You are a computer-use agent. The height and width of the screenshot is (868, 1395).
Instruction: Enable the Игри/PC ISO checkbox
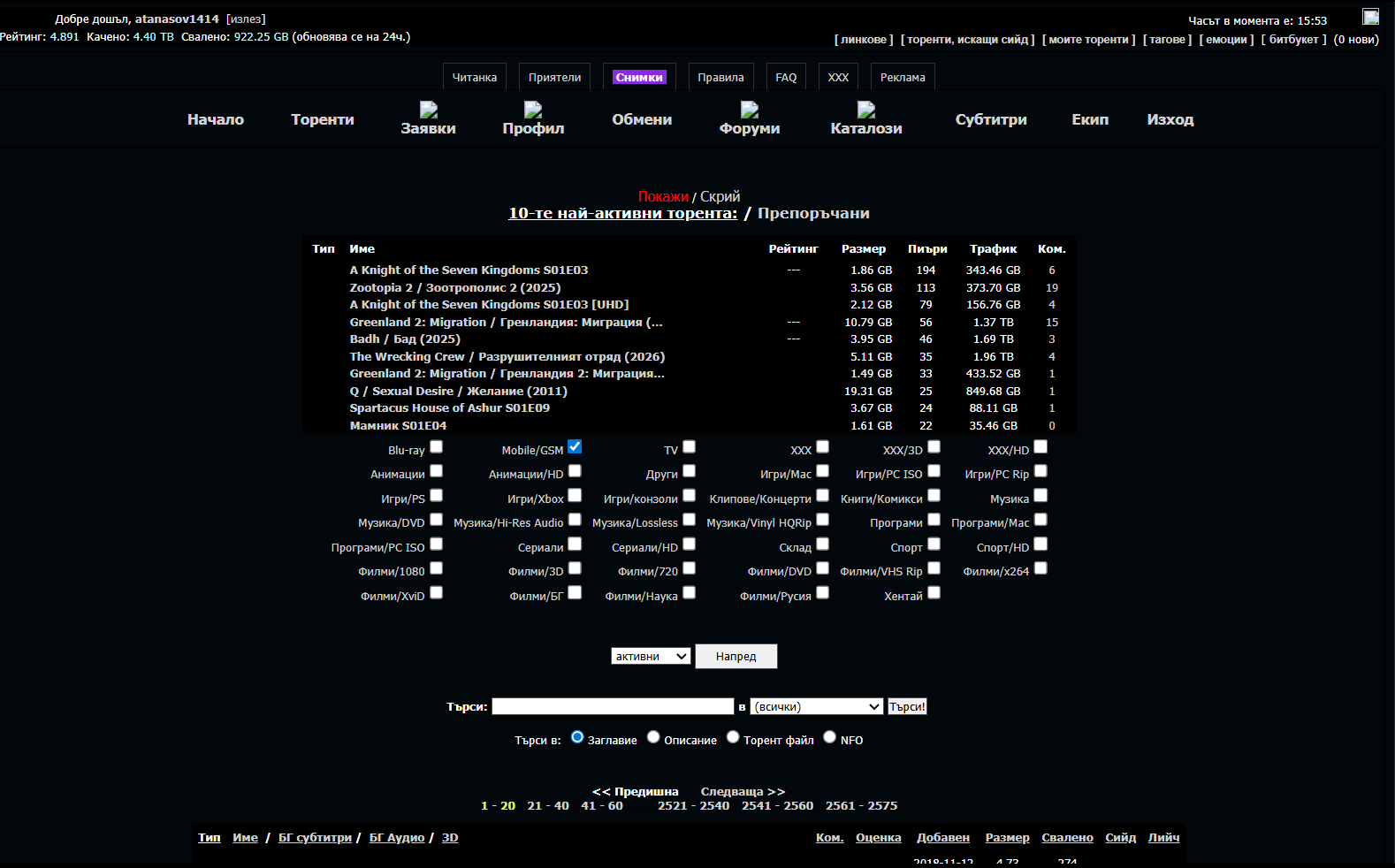click(x=934, y=471)
